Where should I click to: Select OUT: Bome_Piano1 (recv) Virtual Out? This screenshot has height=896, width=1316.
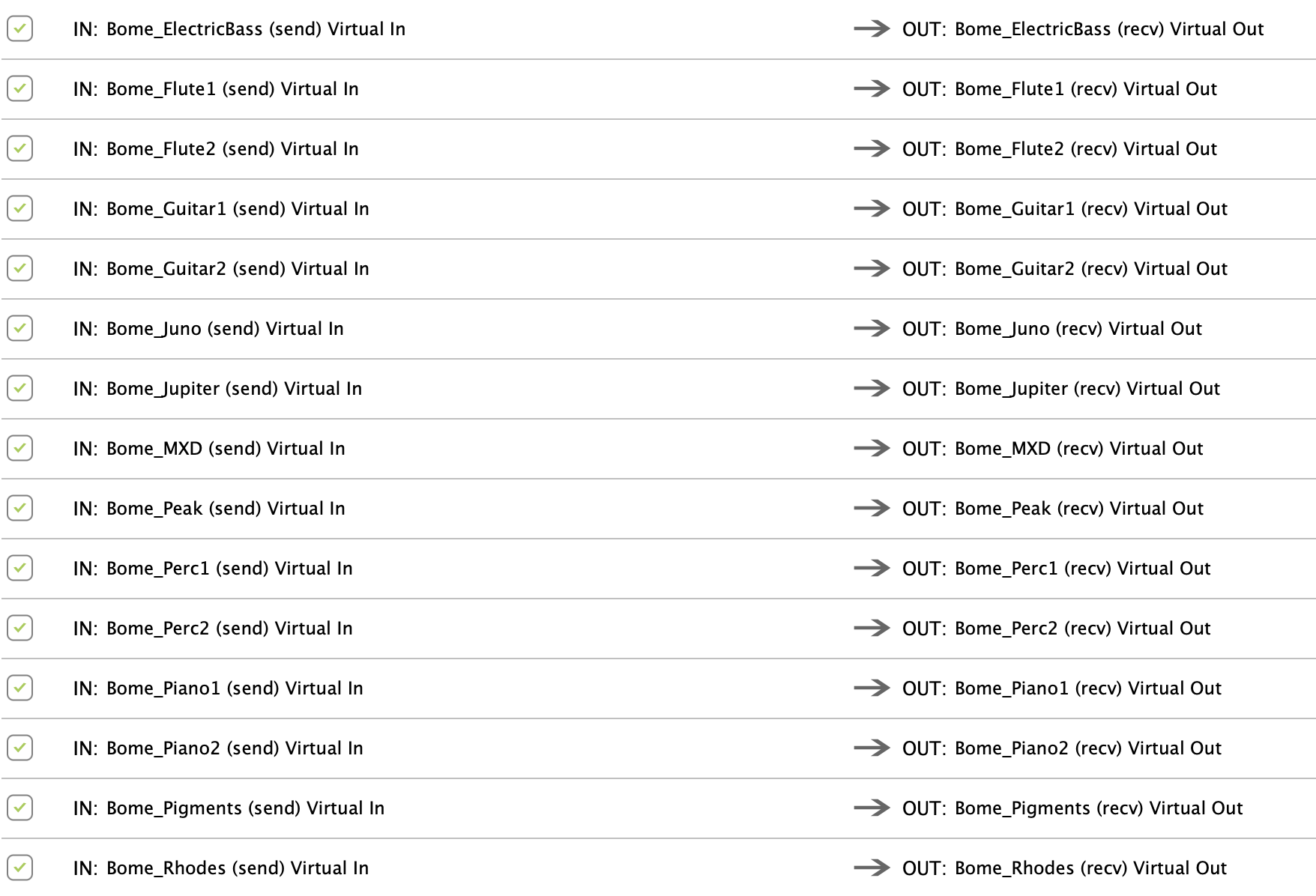[1062, 688]
